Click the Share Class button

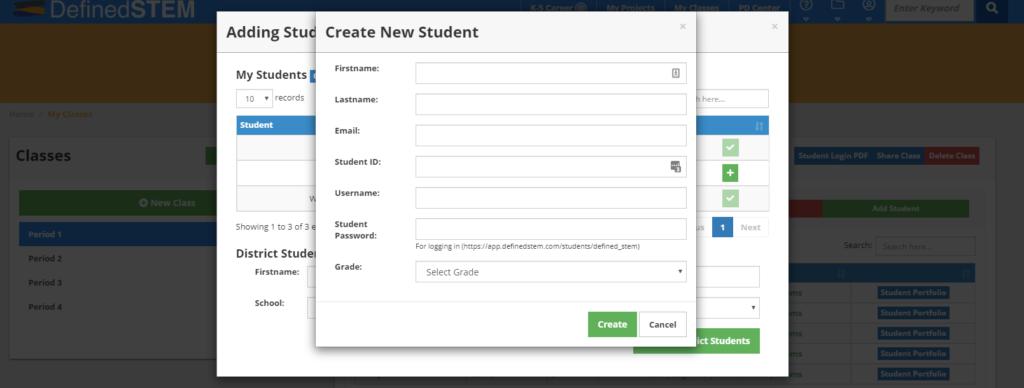898,155
